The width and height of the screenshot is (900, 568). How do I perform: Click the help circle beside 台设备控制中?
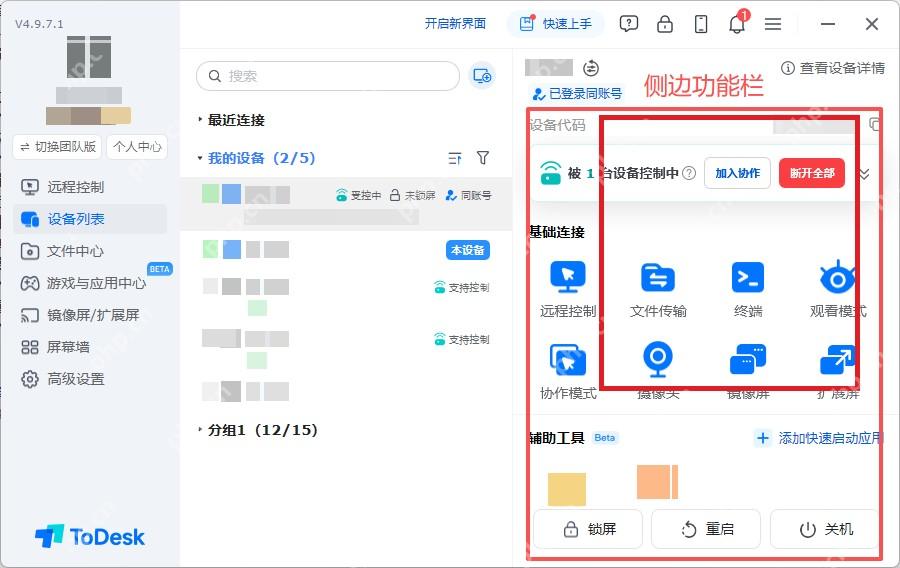pyautogui.click(x=689, y=173)
